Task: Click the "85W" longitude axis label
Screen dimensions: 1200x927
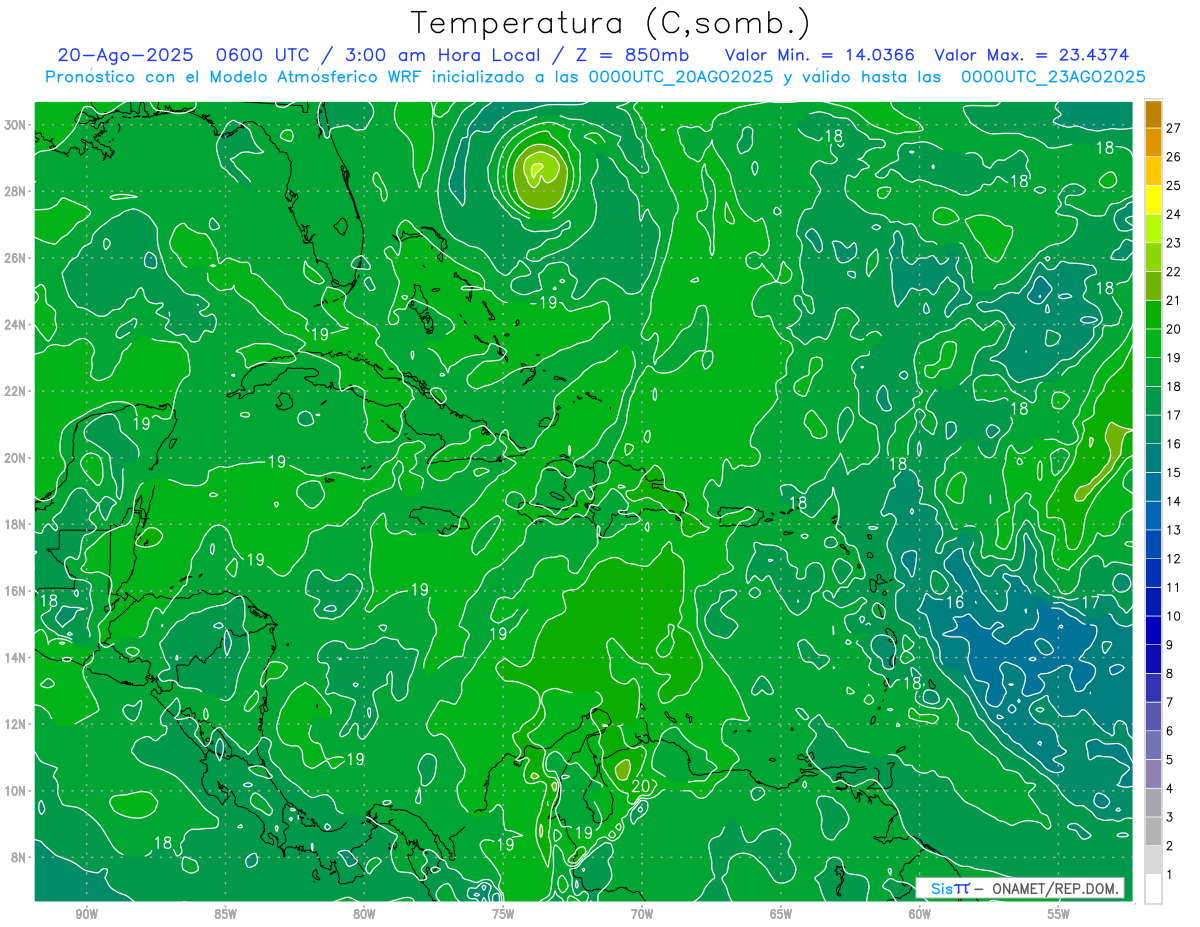Action: (226, 914)
